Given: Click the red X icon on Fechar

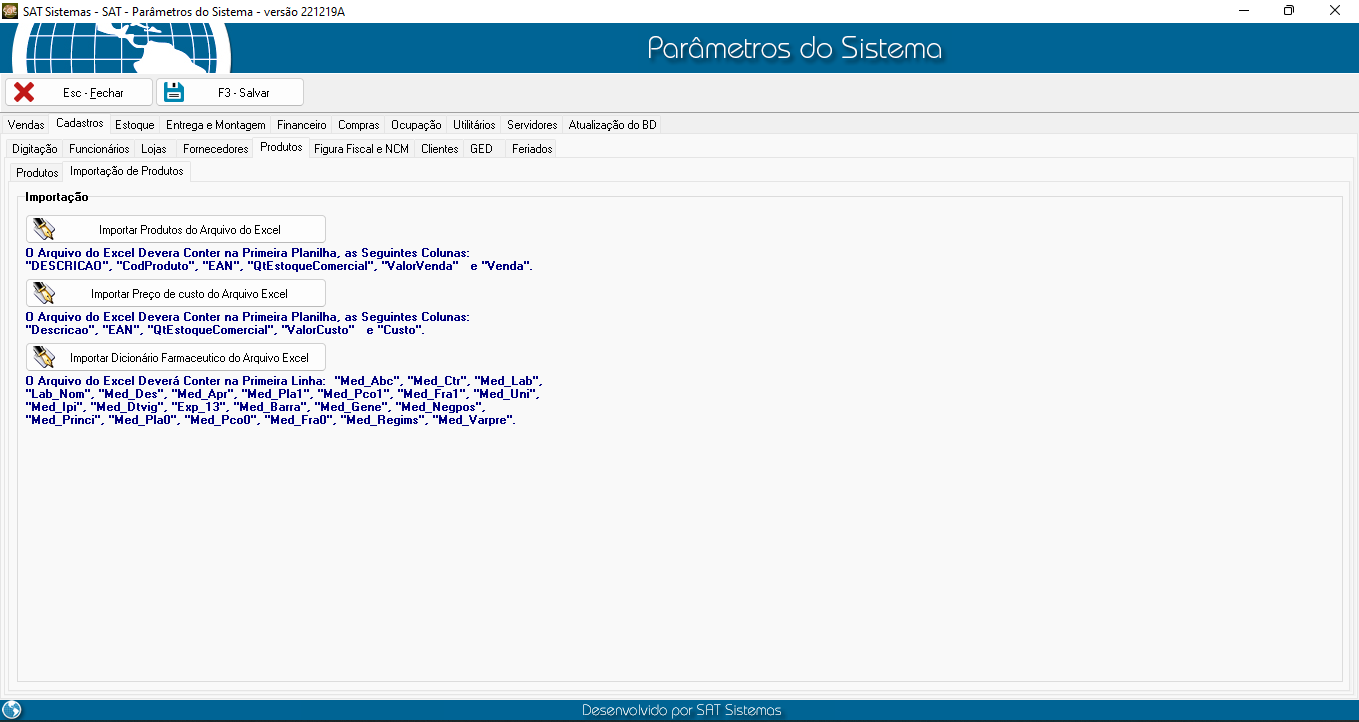Looking at the screenshot, I should pos(24,93).
